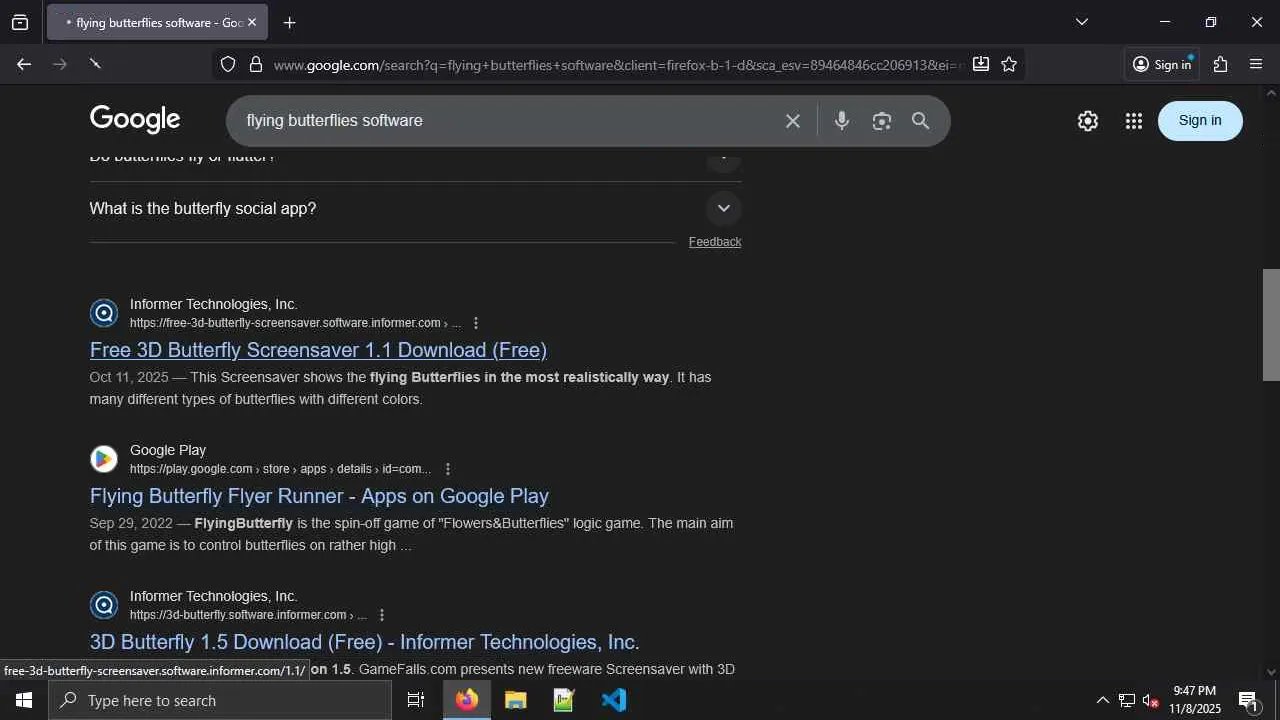Click the page vertical scrollbar thumb
This screenshot has width=1280, height=720.
click(1271, 325)
